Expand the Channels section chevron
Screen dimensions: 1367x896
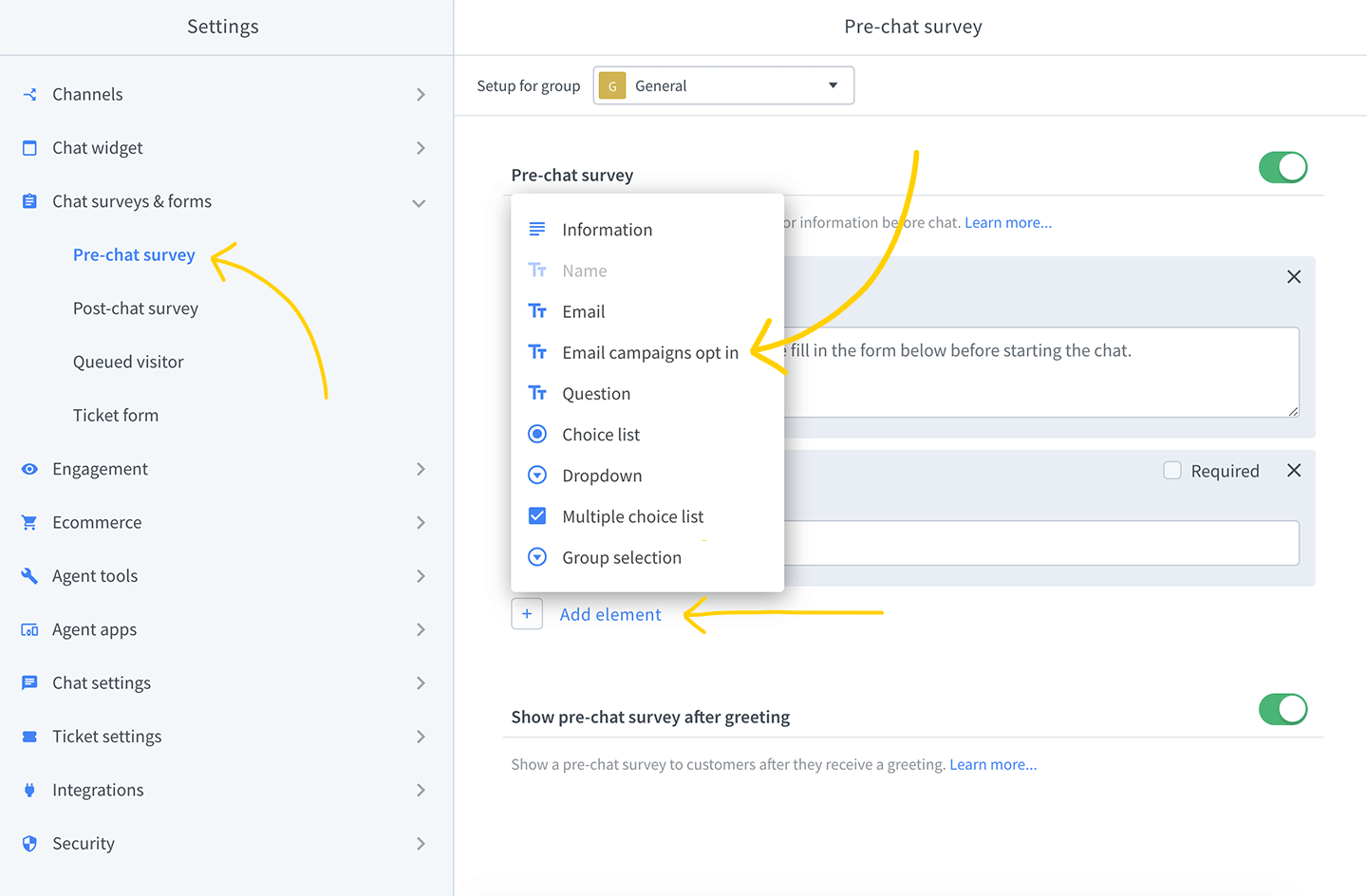(x=421, y=94)
